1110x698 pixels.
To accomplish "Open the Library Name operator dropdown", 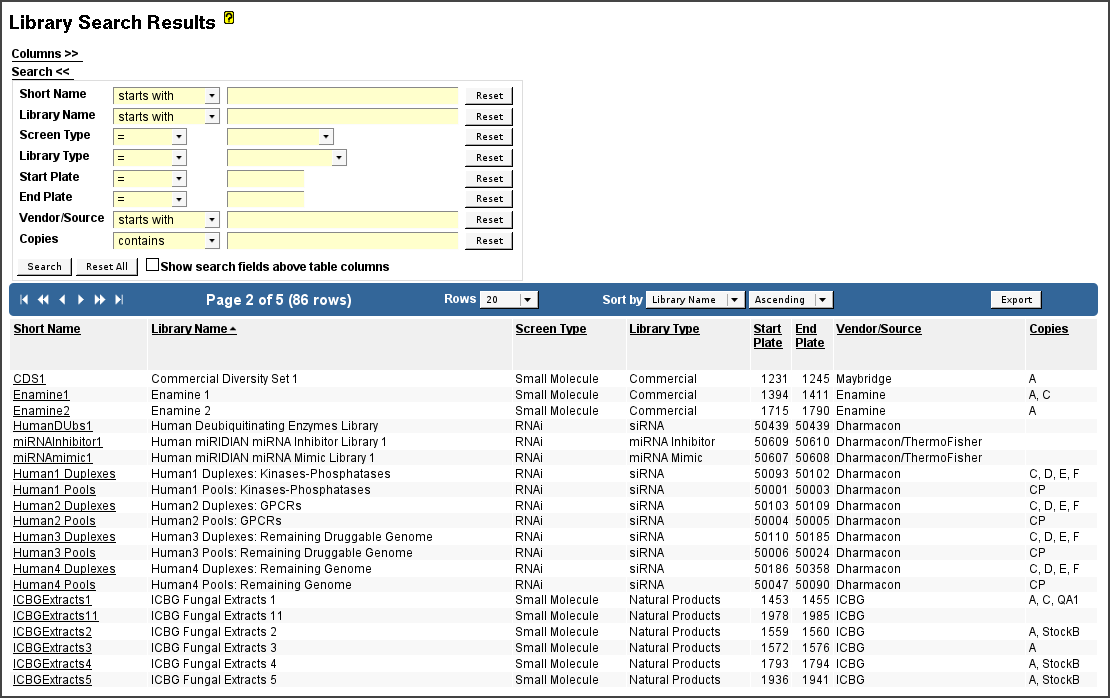I will [166, 116].
